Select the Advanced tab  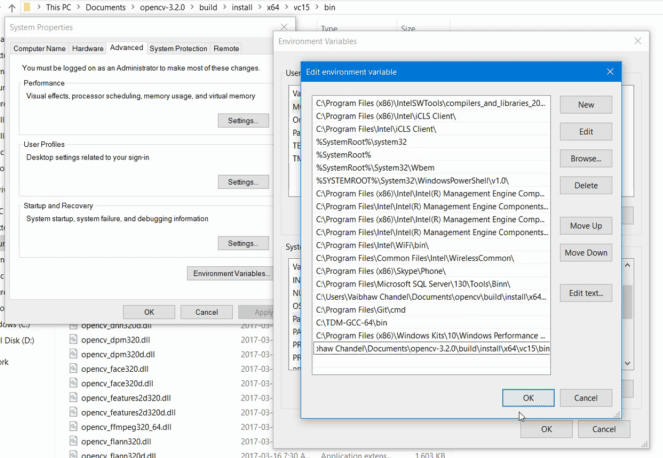point(126,48)
